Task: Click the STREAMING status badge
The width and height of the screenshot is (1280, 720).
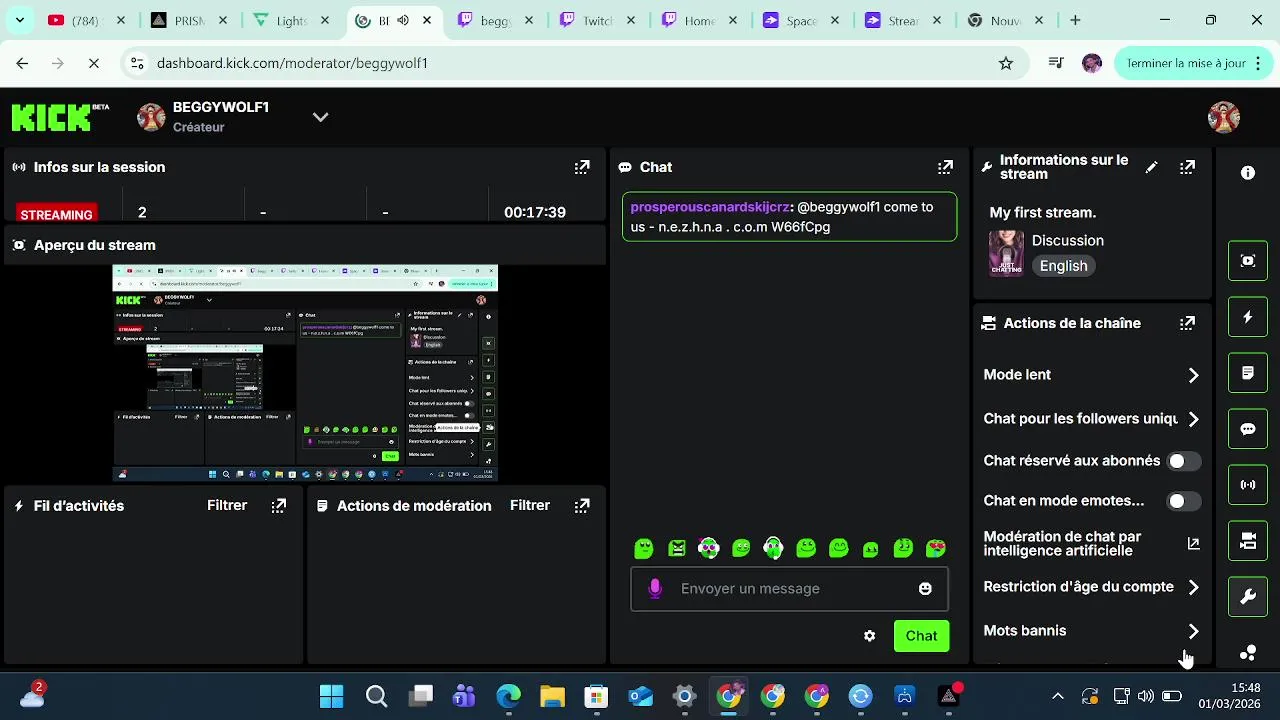Action: point(56,214)
